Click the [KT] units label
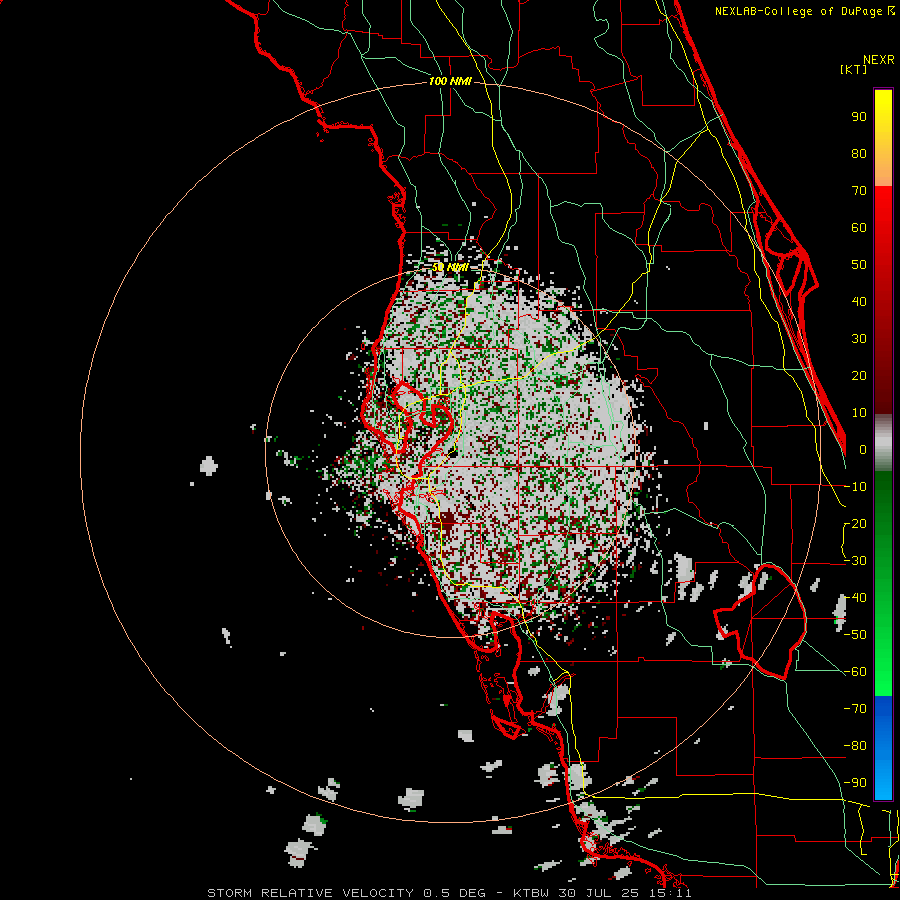The image size is (900, 900). [854, 69]
